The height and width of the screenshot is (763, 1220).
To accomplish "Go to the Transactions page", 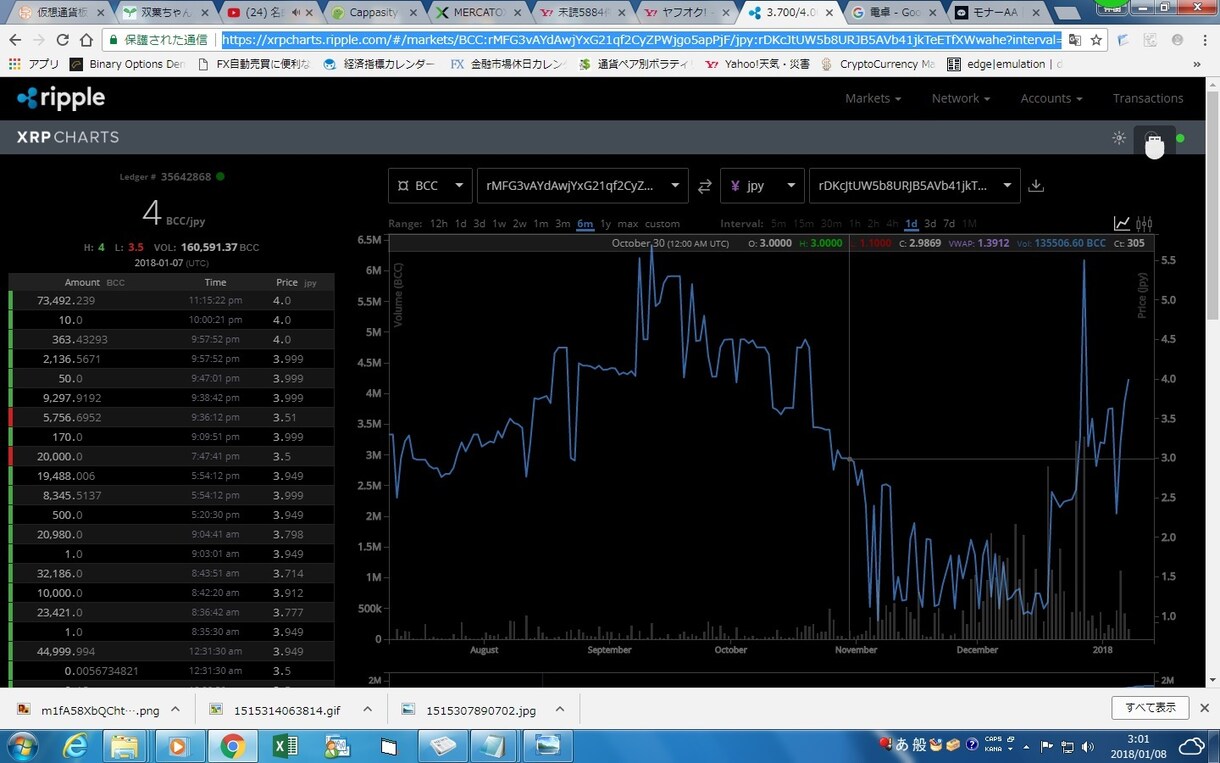I will pyautogui.click(x=1147, y=98).
